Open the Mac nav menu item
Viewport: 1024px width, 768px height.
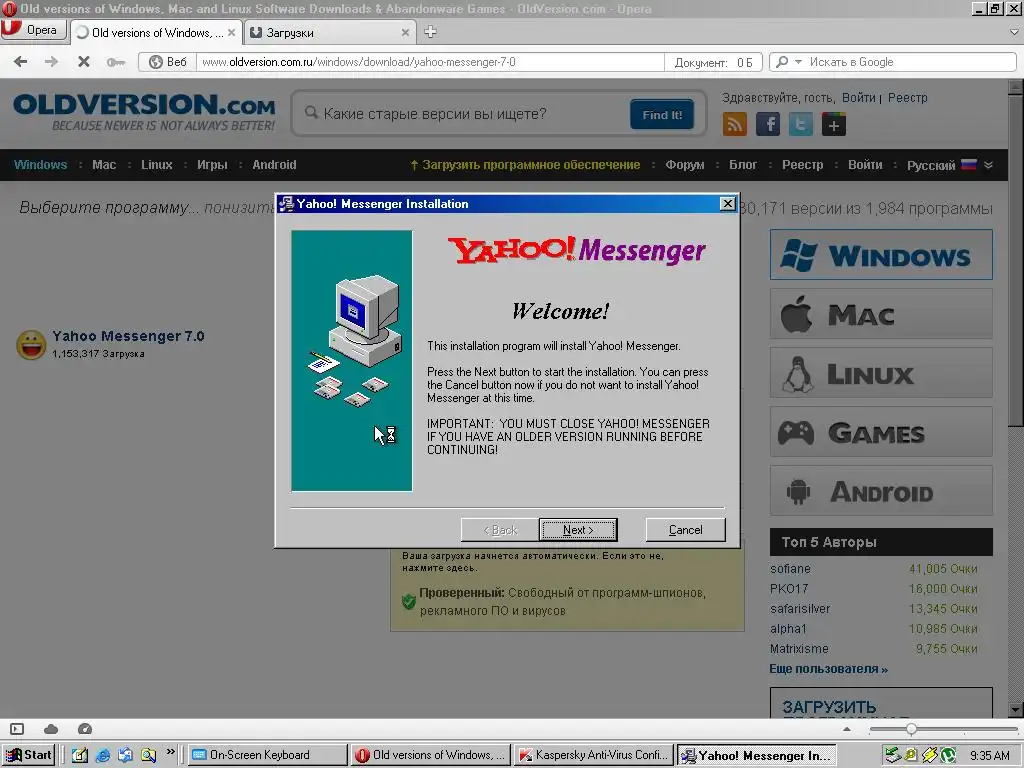click(104, 165)
